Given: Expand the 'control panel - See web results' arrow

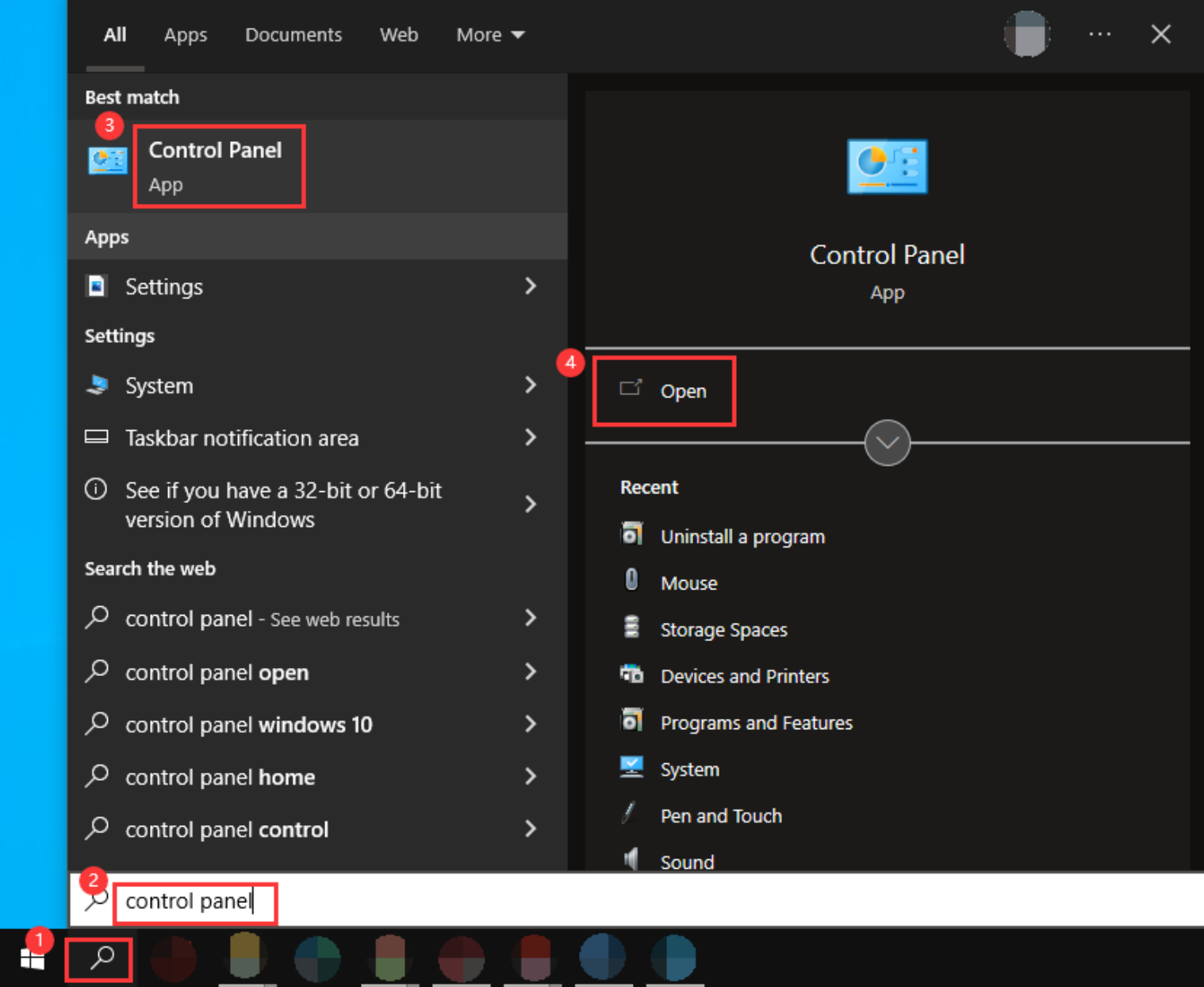Looking at the screenshot, I should 531,618.
